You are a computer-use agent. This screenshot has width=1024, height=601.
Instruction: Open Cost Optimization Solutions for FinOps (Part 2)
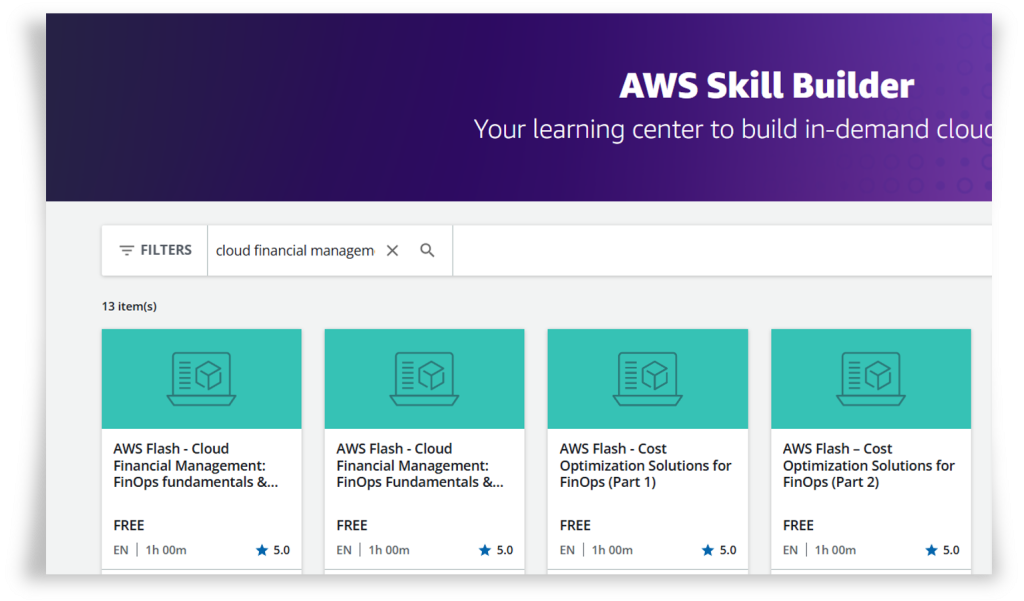[868, 466]
